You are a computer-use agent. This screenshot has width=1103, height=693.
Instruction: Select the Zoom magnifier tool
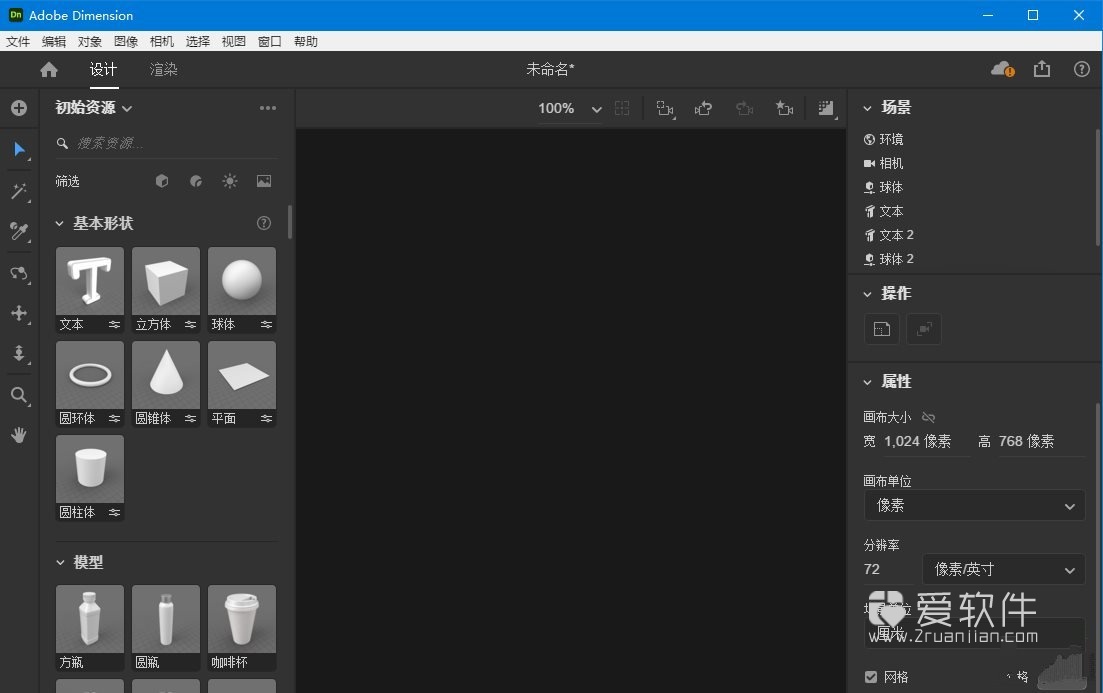[x=19, y=395]
